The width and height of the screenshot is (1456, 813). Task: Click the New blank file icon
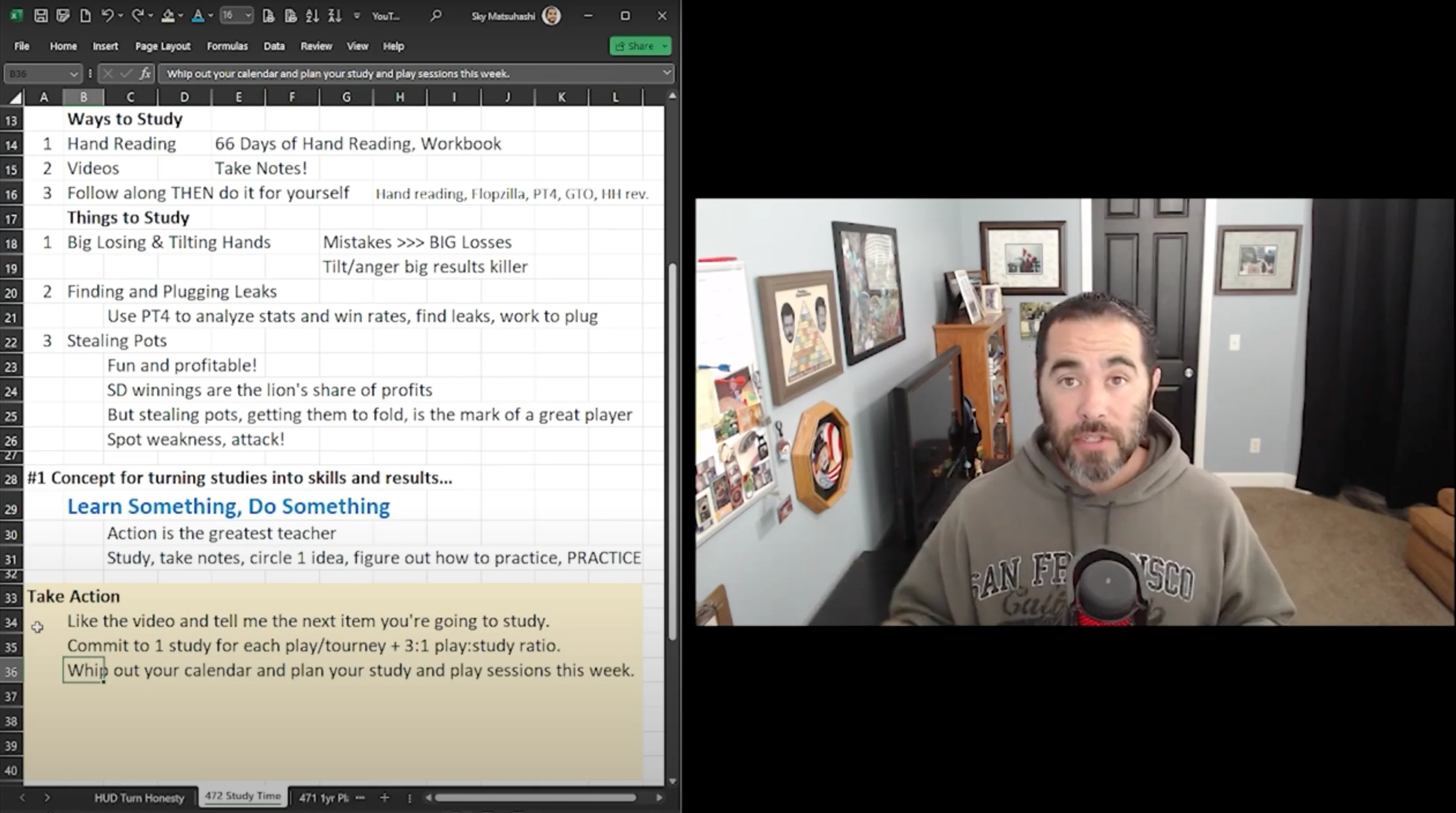pos(85,16)
